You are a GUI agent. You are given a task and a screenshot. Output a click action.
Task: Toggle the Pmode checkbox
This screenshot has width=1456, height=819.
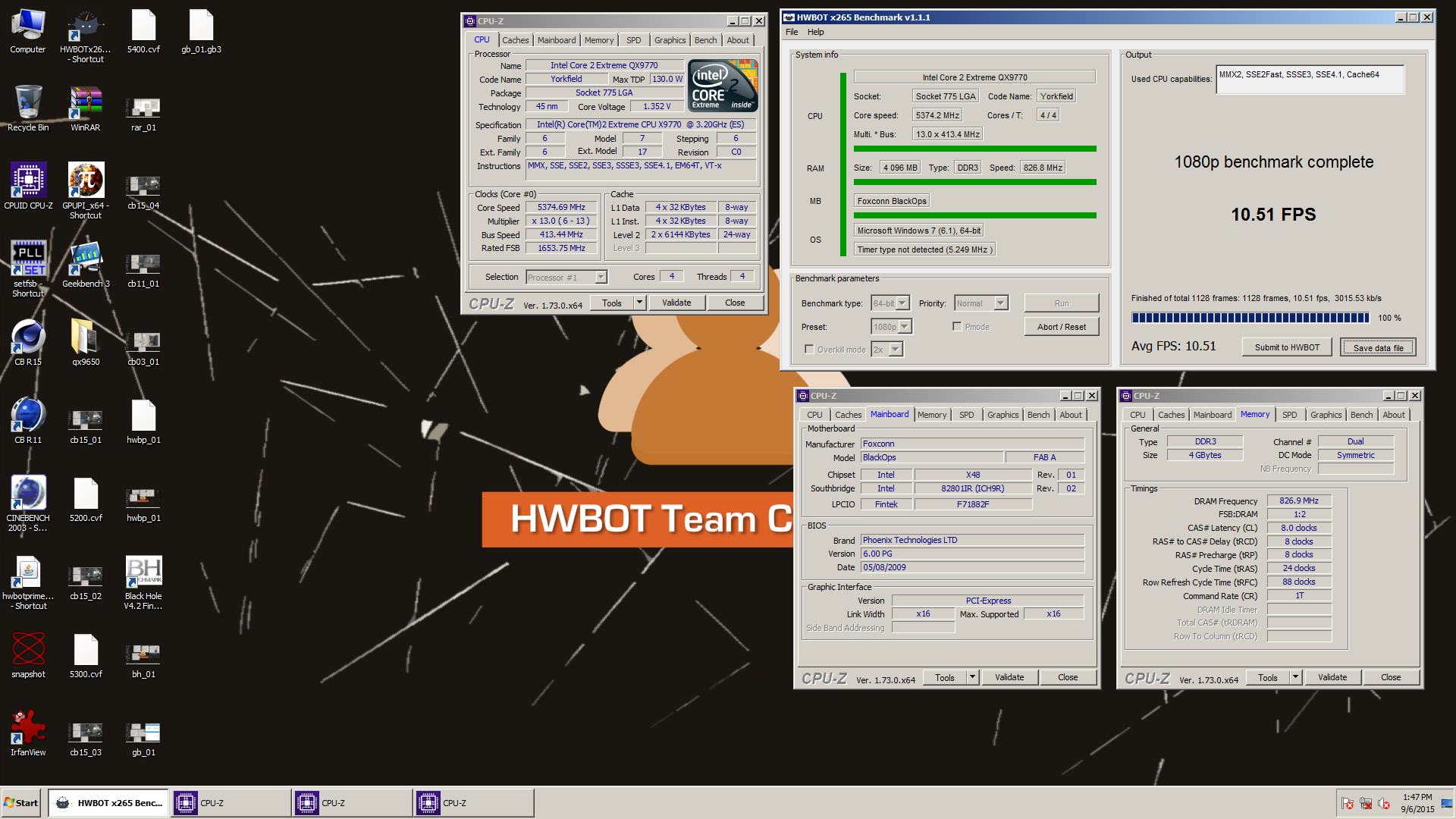click(x=957, y=327)
